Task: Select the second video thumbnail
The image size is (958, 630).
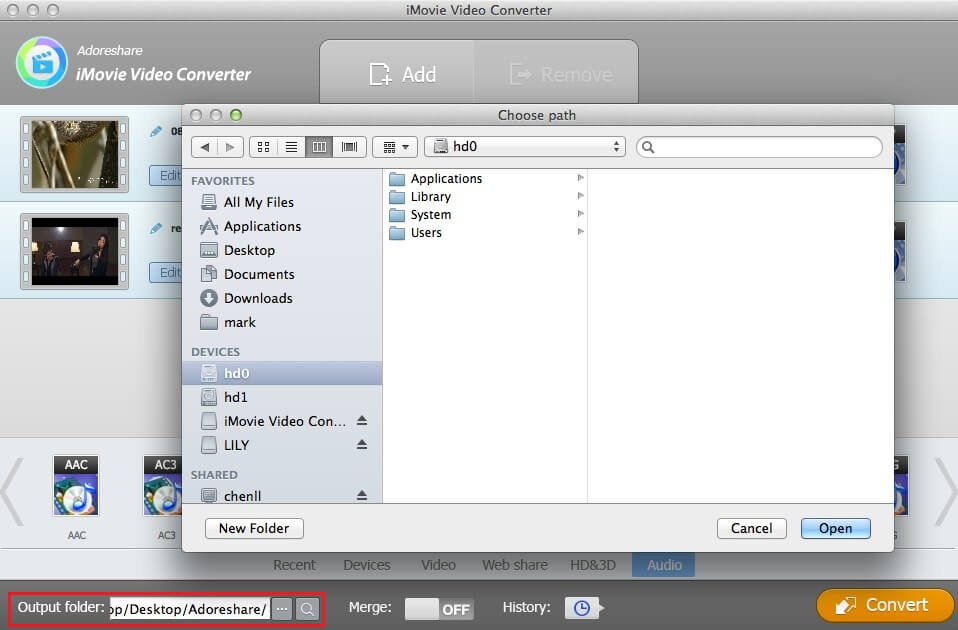Action: point(75,251)
